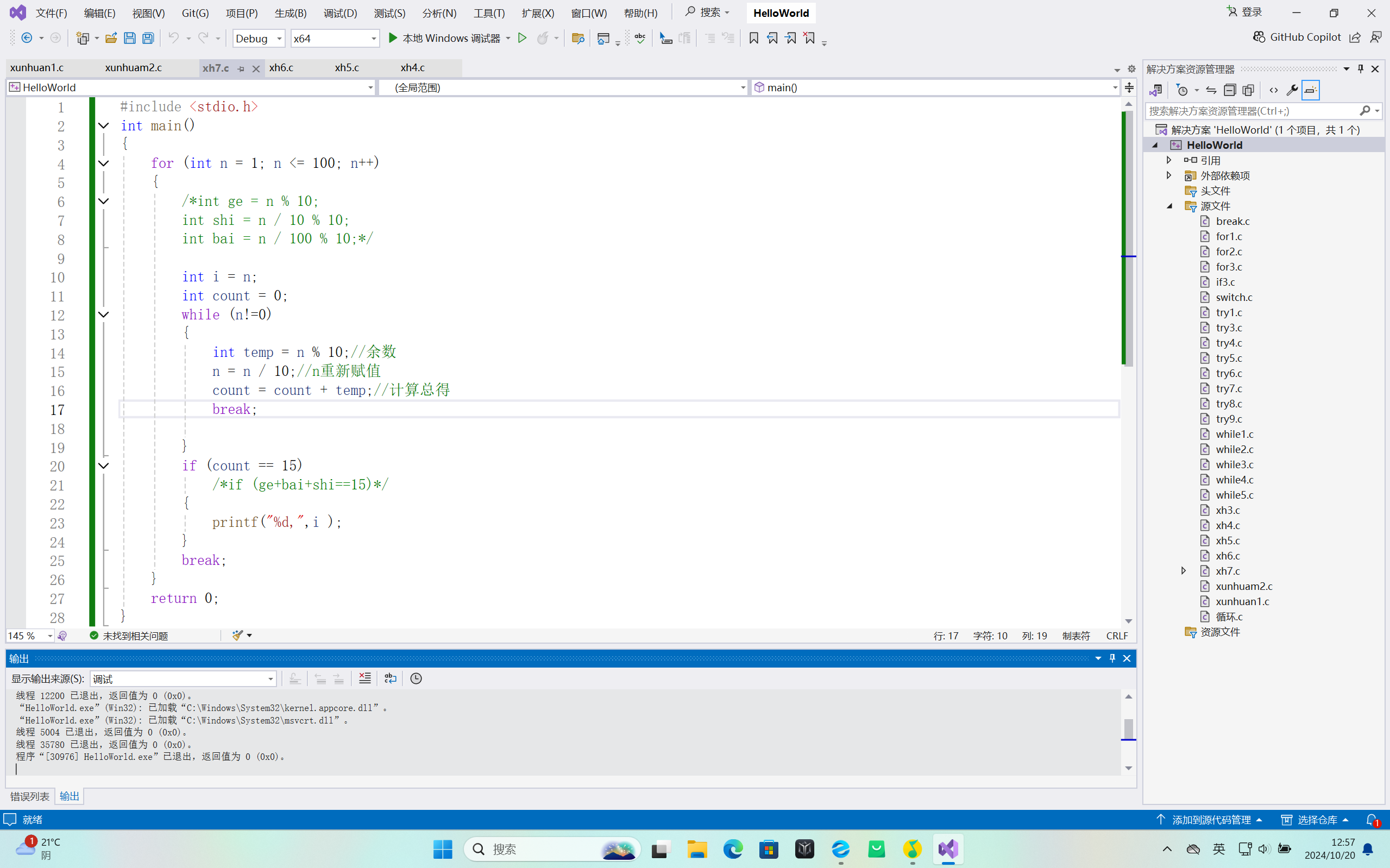Start without debugging using hollow play icon
Image resolution: width=1390 pixels, height=868 pixels.
522,39
